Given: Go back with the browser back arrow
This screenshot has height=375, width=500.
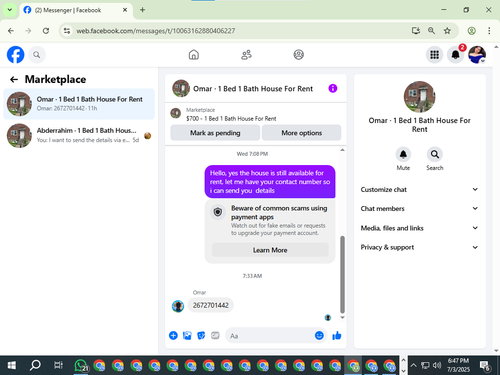Looking at the screenshot, I should pyautogui.click(x=11, y=31).
